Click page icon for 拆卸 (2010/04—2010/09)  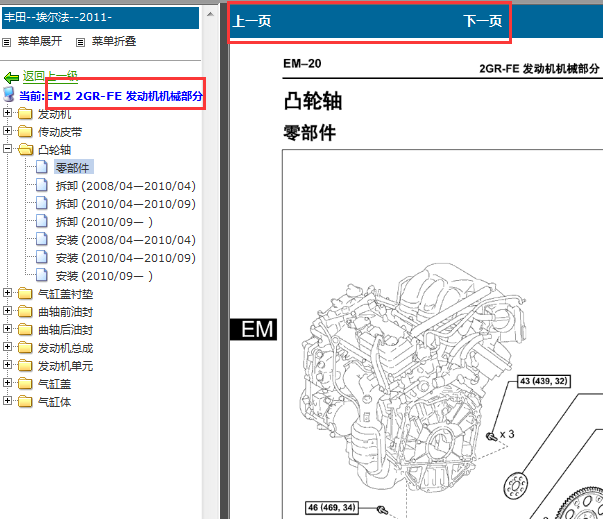click(x=42, y=203)
